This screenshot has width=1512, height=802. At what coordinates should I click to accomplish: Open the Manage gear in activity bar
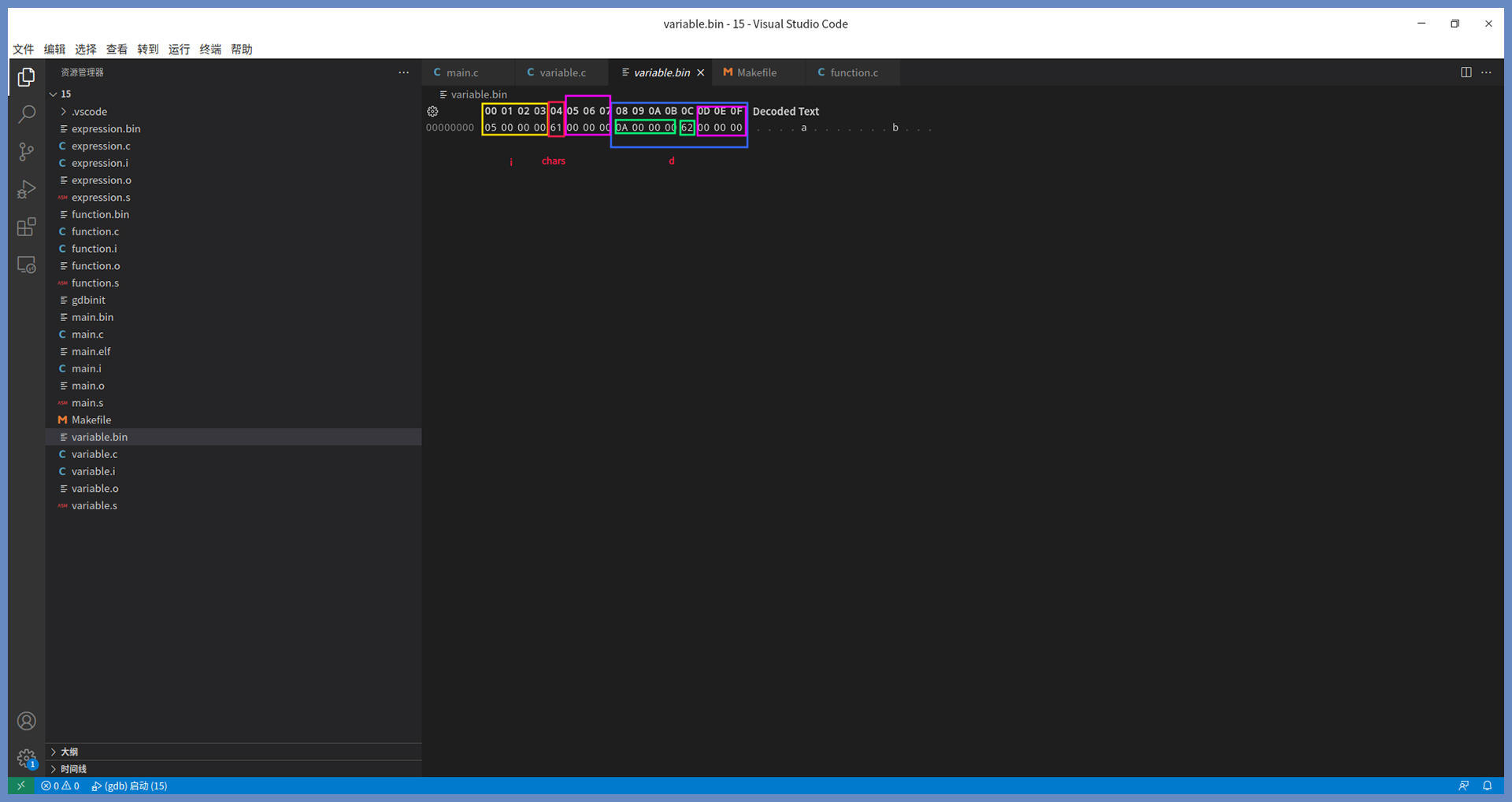pos(27,758)
